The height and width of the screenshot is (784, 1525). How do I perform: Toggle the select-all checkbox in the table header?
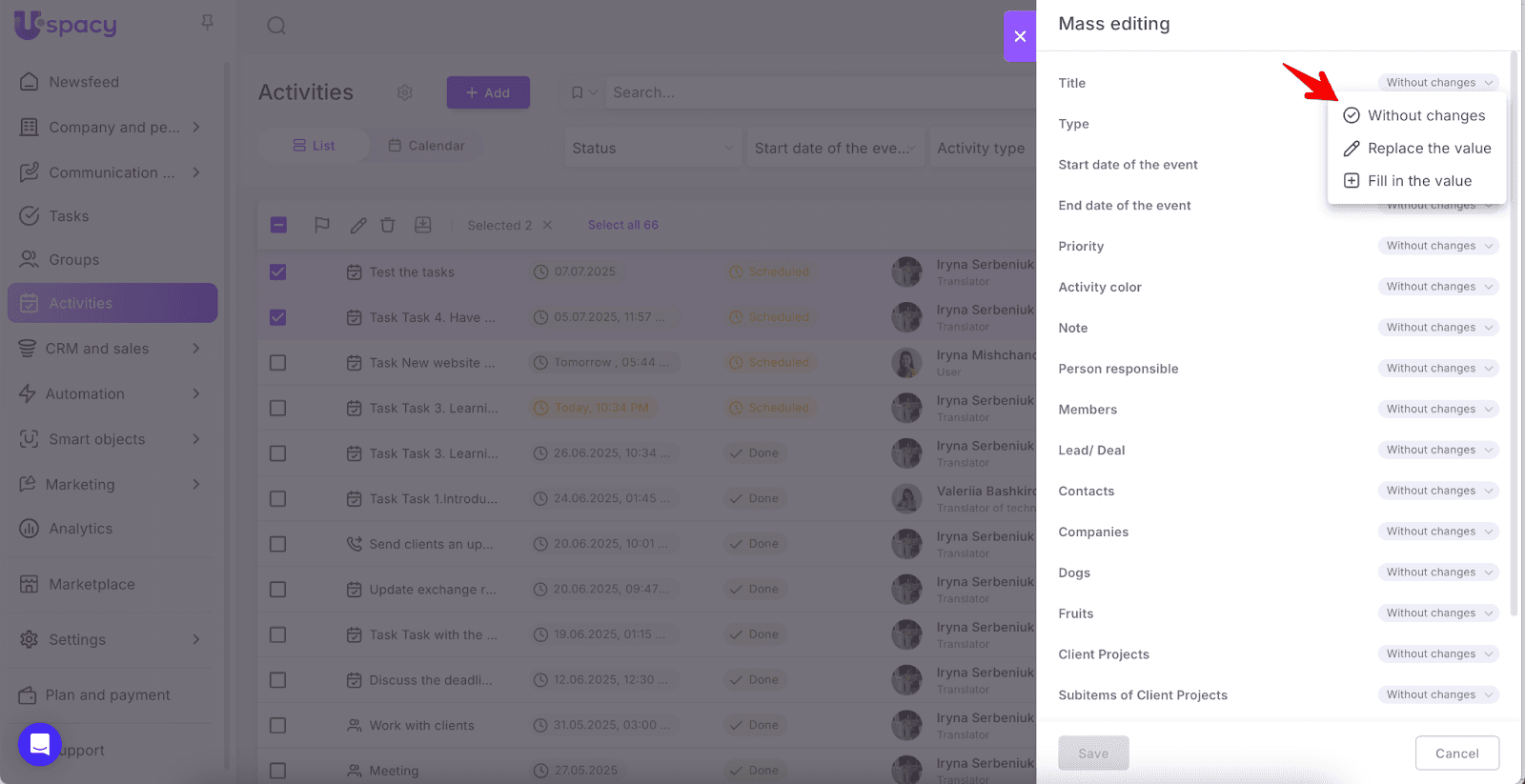click(x=278, y=225)
